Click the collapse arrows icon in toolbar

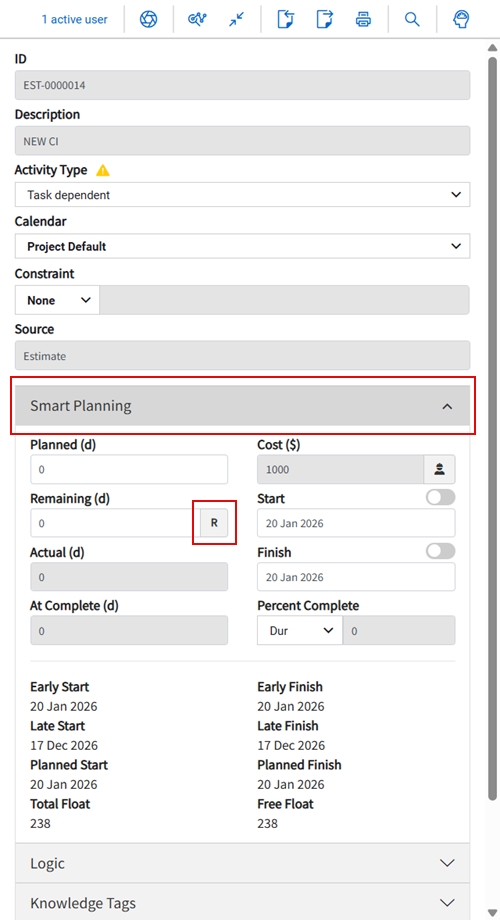[x=237, y=19]
